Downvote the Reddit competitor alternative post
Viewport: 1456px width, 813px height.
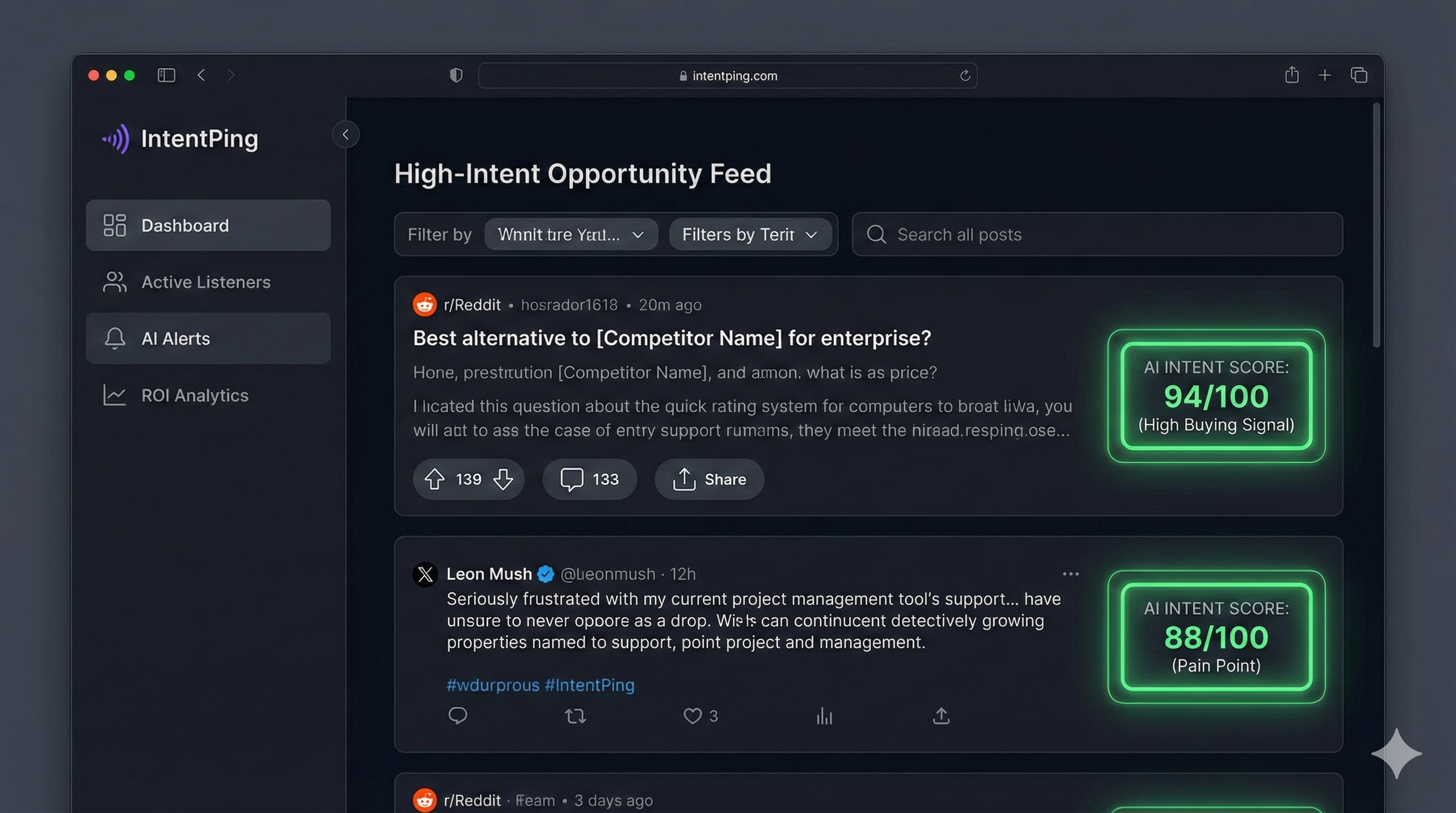click(503, 479)
